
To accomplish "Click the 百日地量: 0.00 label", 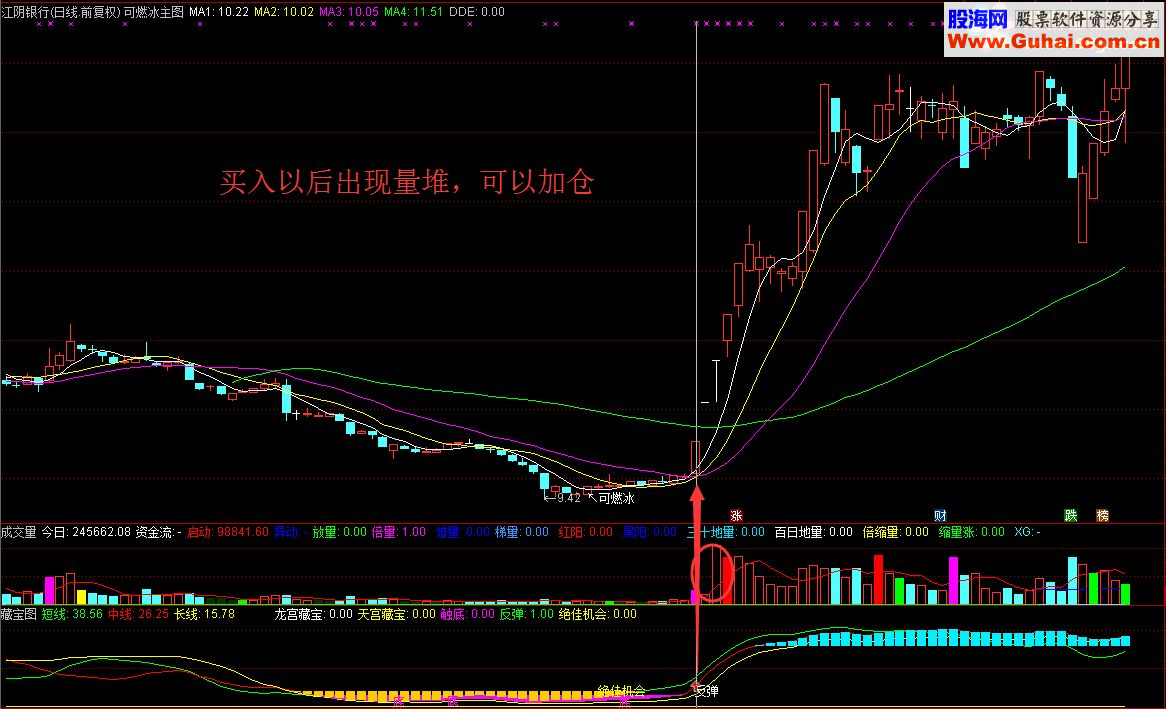I will (x=814, y=532).
